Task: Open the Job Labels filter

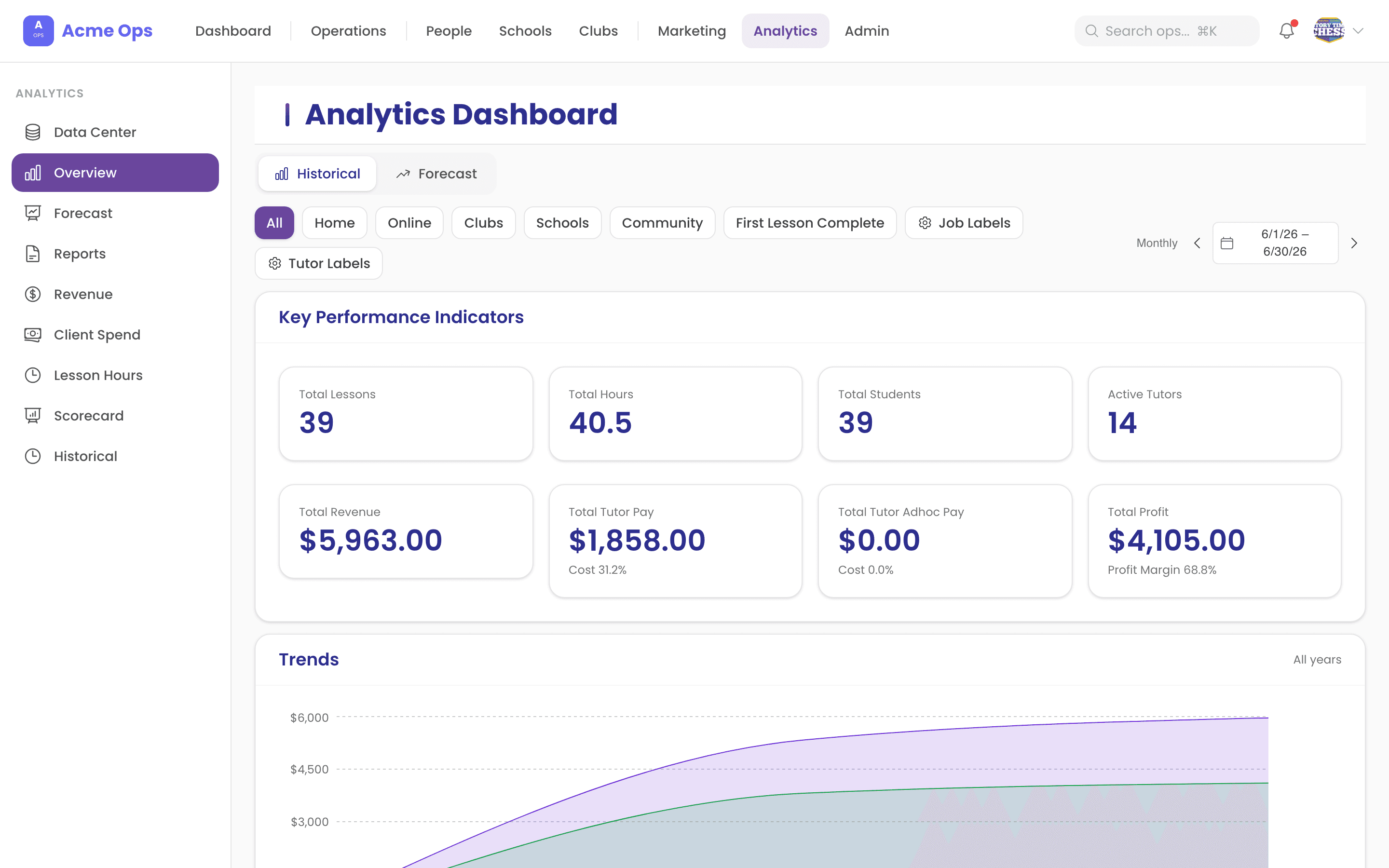Action: [964, 223]
